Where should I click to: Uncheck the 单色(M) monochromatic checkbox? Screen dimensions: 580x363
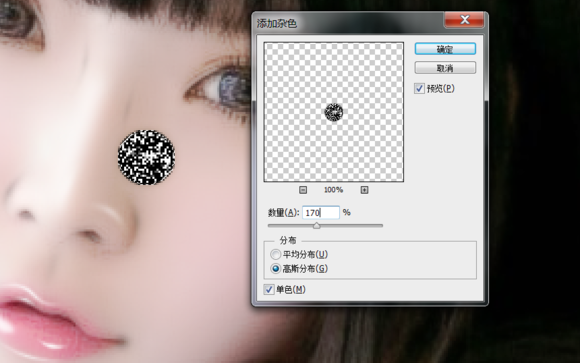pos(269,289)
